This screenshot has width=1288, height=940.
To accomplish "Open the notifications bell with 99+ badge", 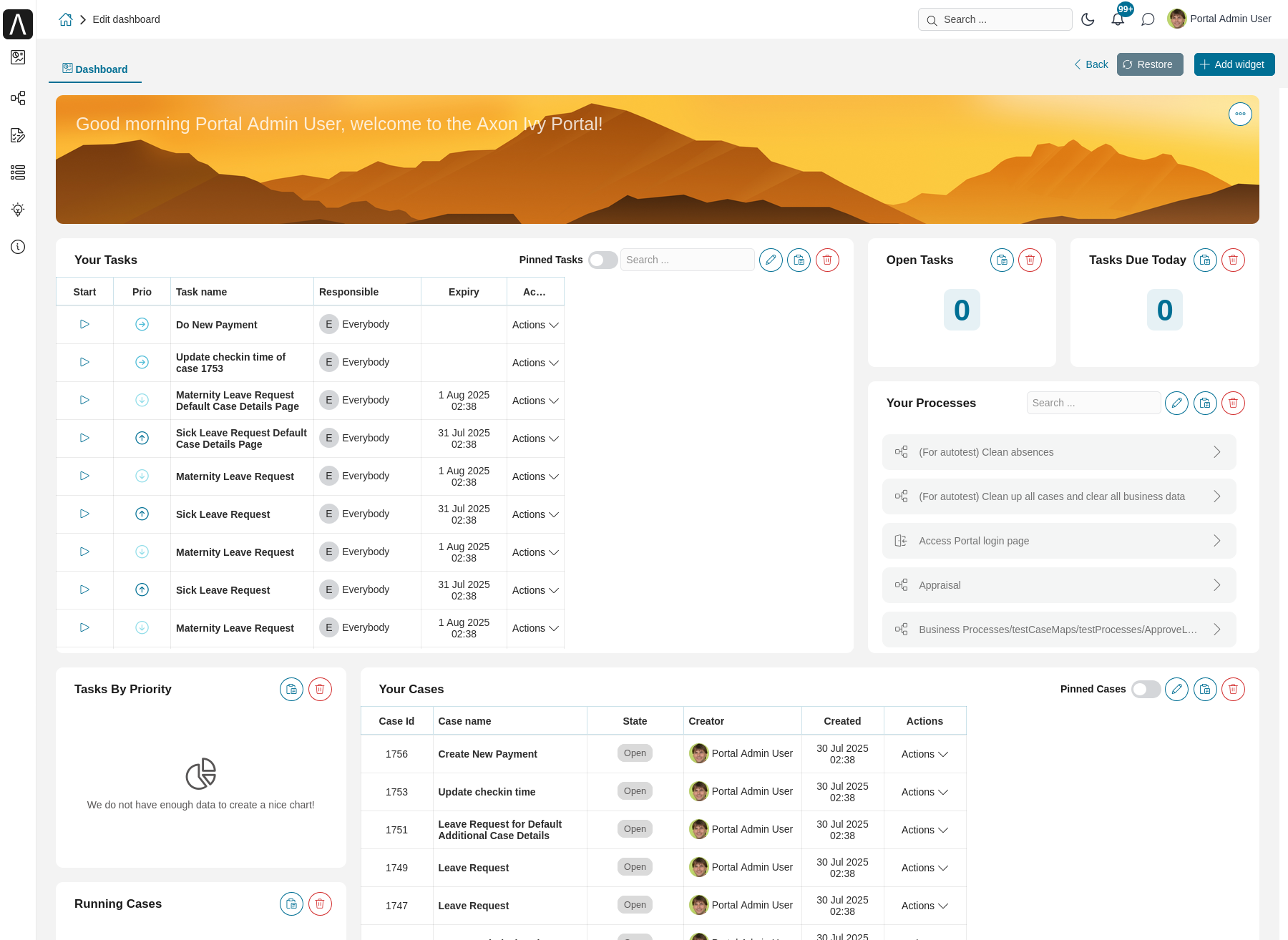I will tap(1118, 19).
